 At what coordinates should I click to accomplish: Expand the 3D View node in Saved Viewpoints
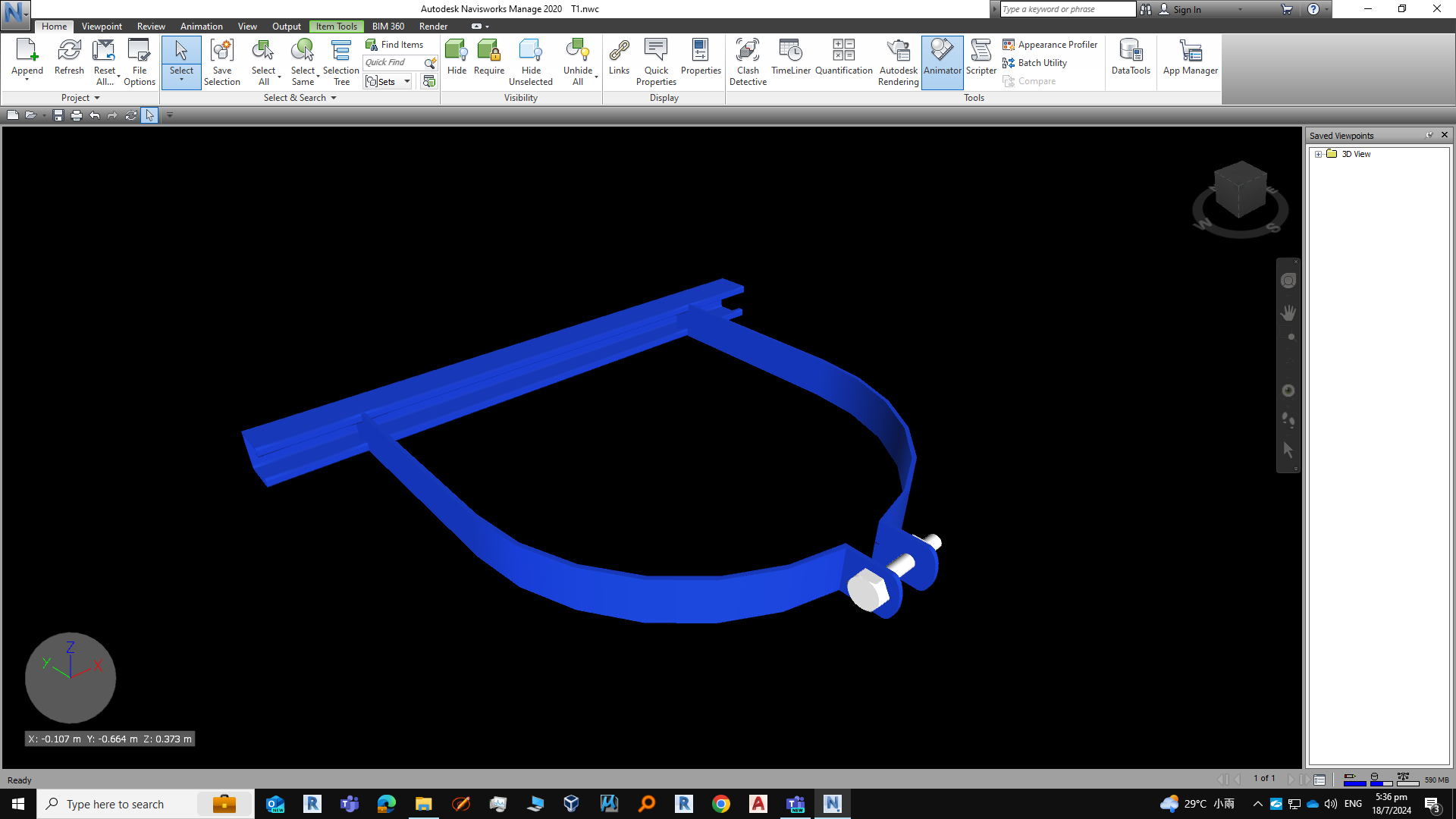[1318, 154]
